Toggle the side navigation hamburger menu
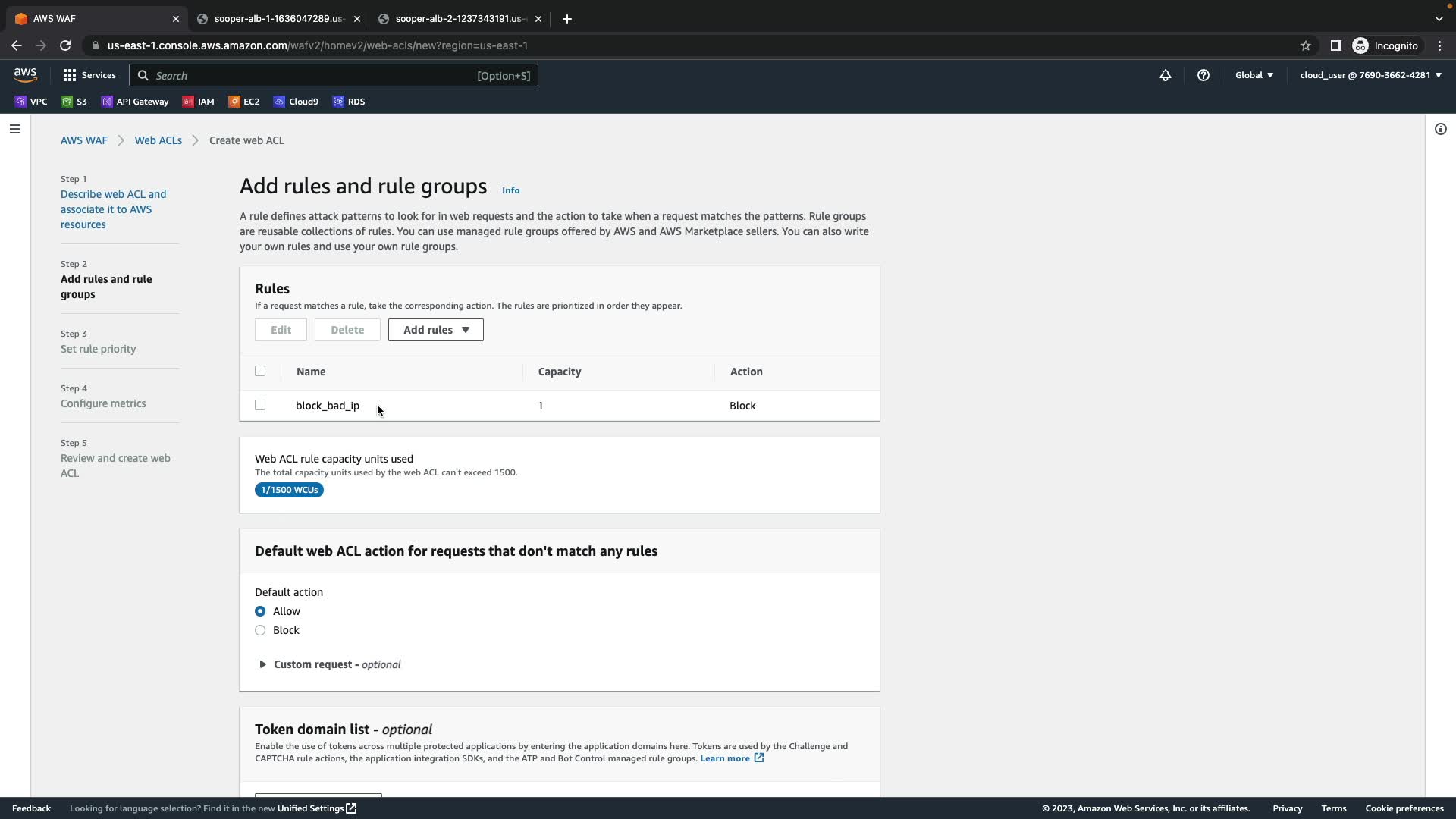This screenshot has height=819, width=1456. pyautogui.click(x=14, y=129)
